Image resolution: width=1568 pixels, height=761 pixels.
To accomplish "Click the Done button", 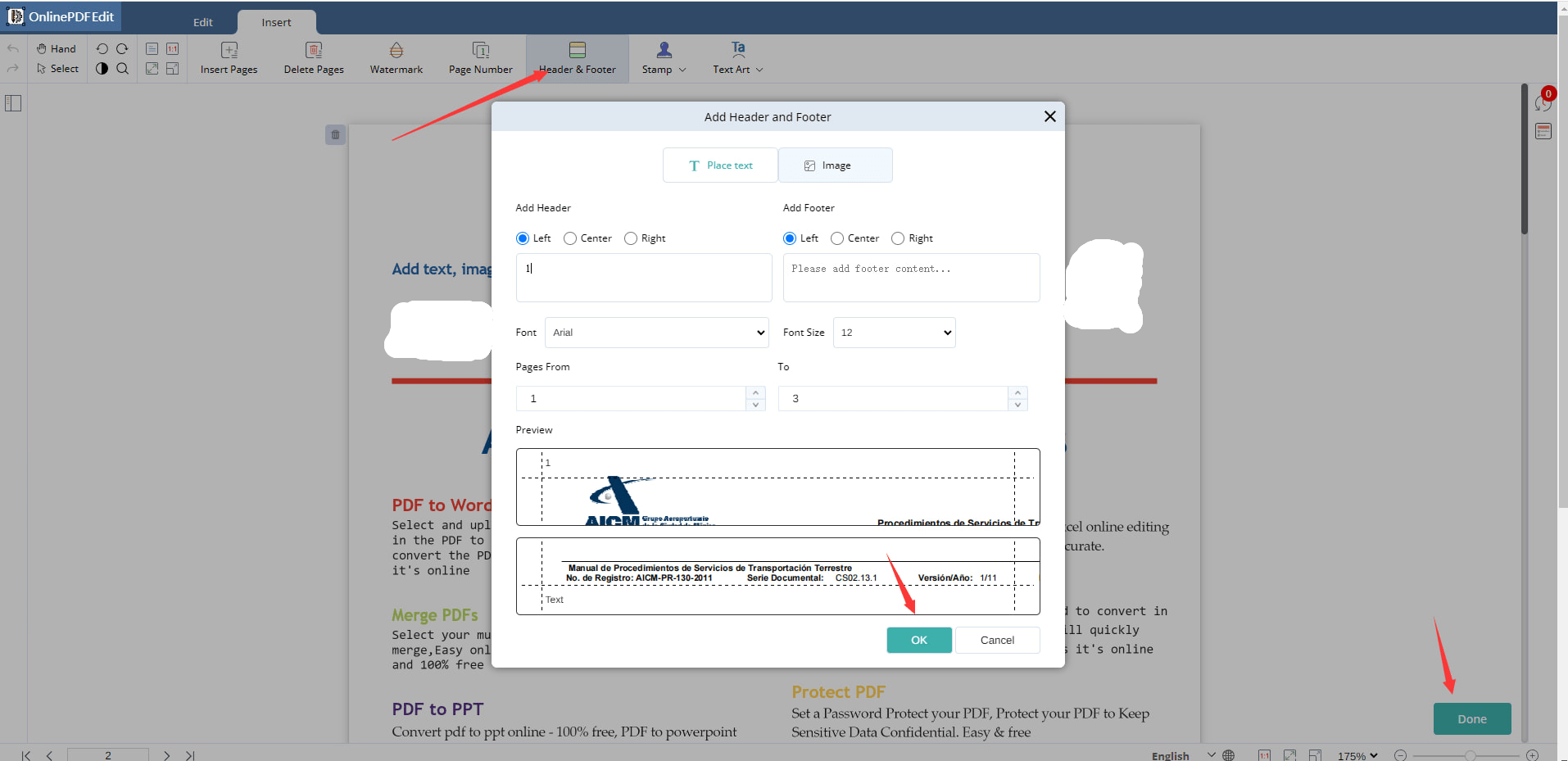I will pyautogui.click(x=1471, y=718).
